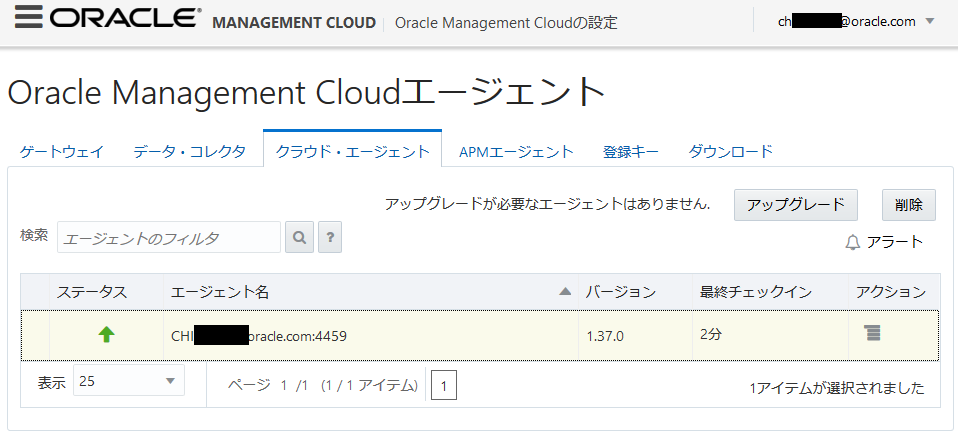Open the hamburger navigation menu
The height and width of the screenshot is (436, 958).
click(x=29, y=18)
